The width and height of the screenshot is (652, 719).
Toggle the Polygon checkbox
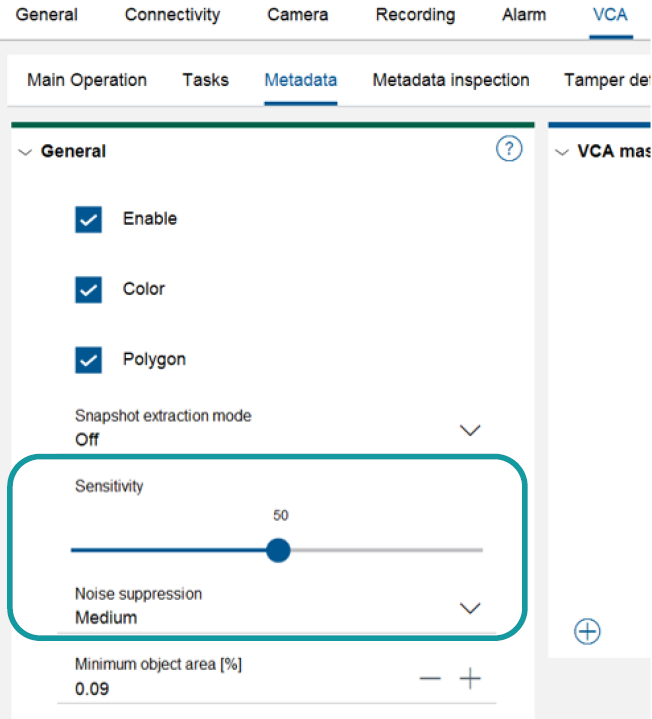point(89,359)
